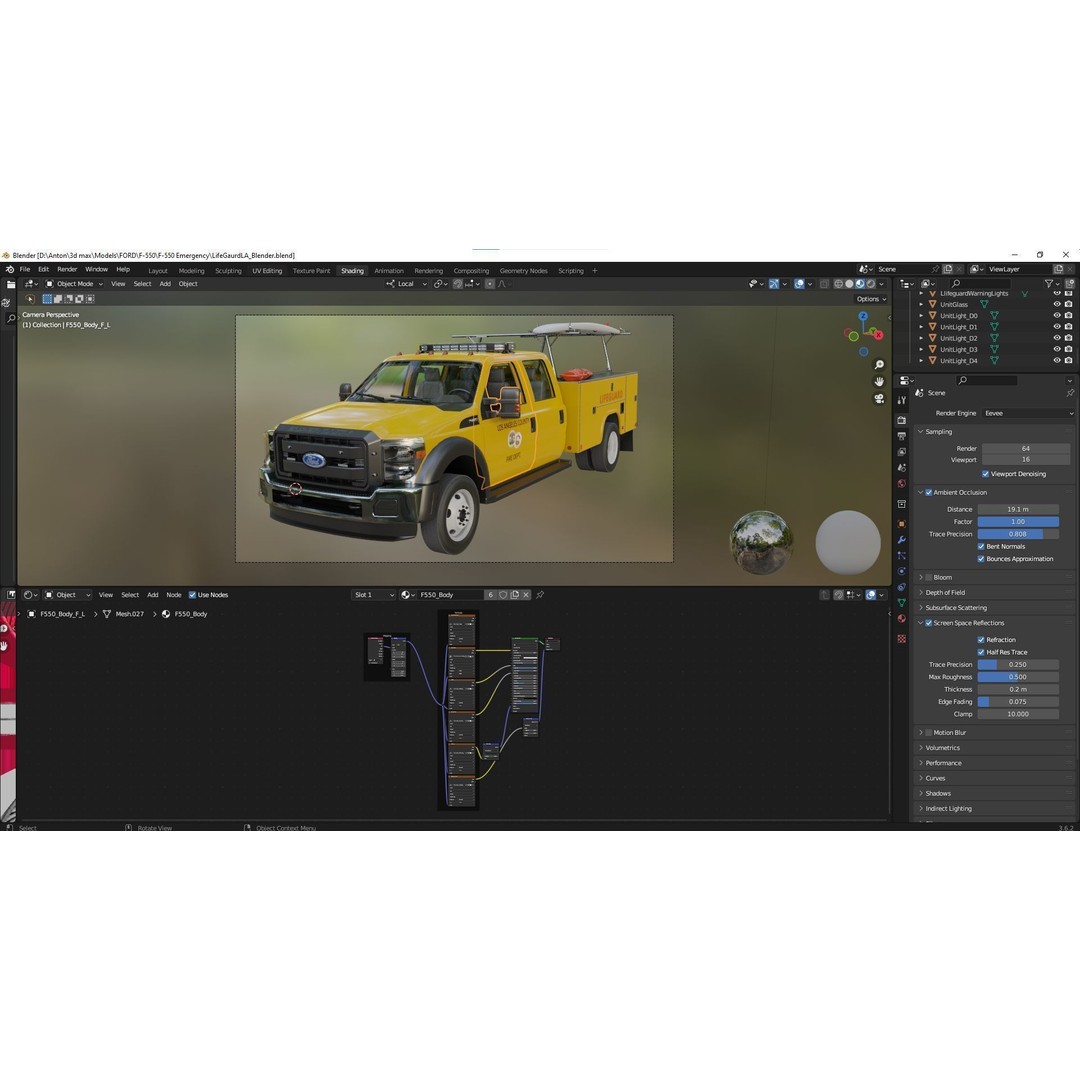
Task: Switch to the Animation workspace tab
Action: pos(389,270)
